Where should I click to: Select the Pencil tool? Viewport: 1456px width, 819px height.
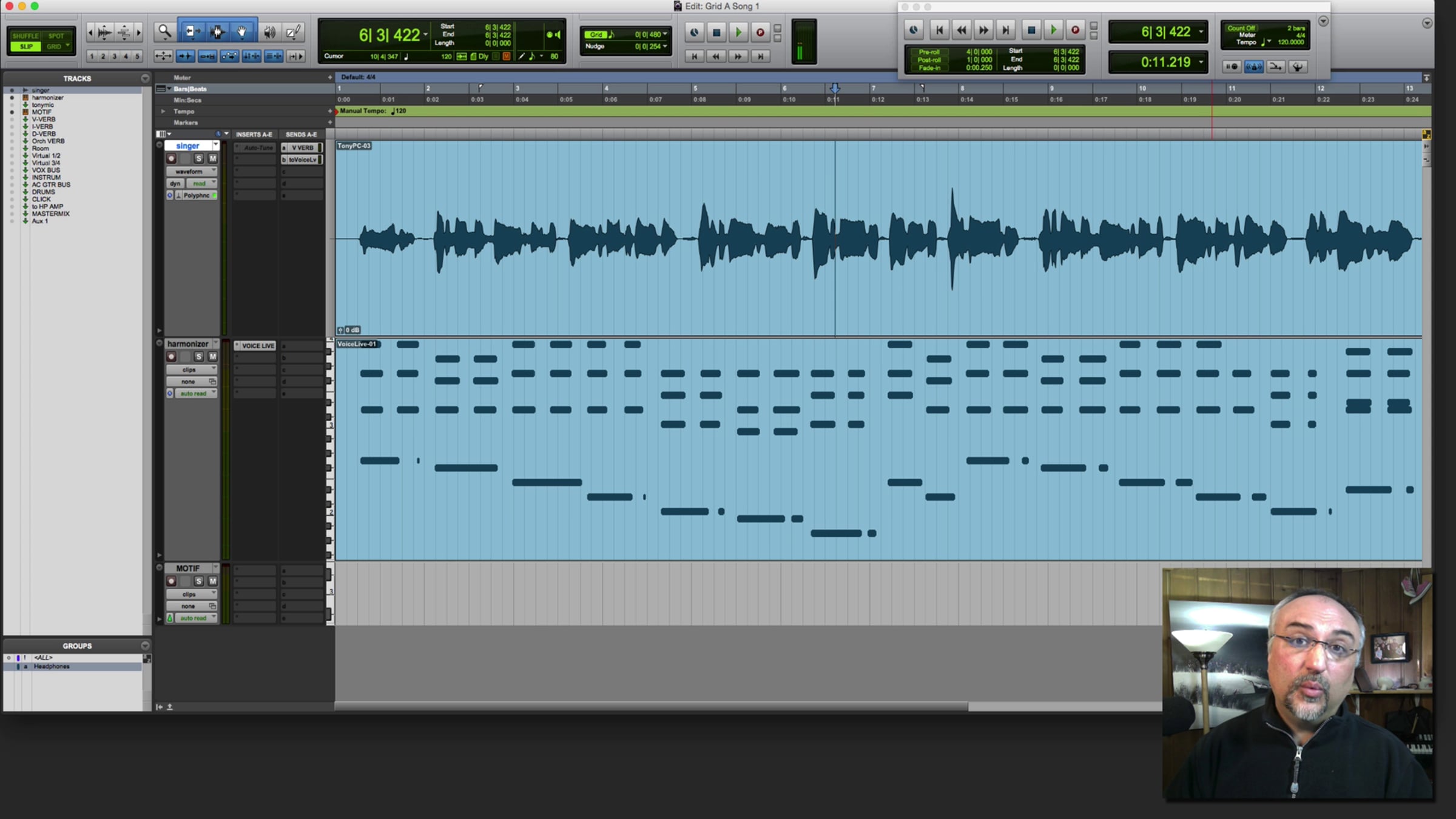pyautogui.click(x=293, y=32)
